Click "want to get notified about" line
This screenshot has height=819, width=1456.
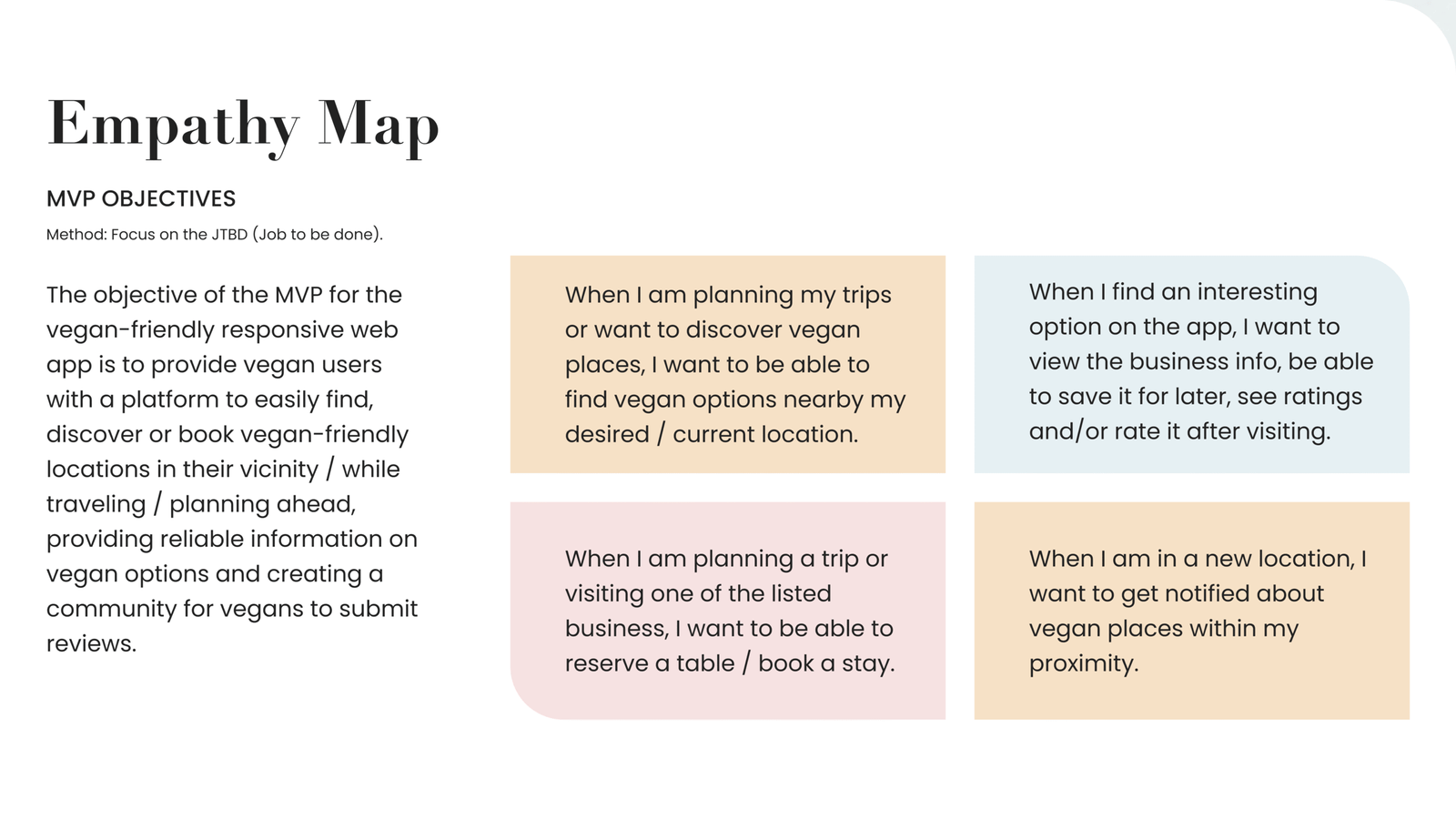[1176, 593]
